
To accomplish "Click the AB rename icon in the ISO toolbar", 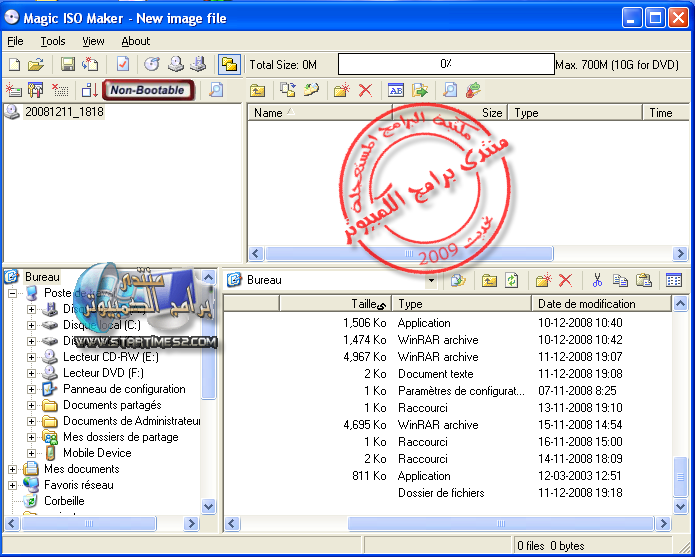I will click(x=396, y=90).
